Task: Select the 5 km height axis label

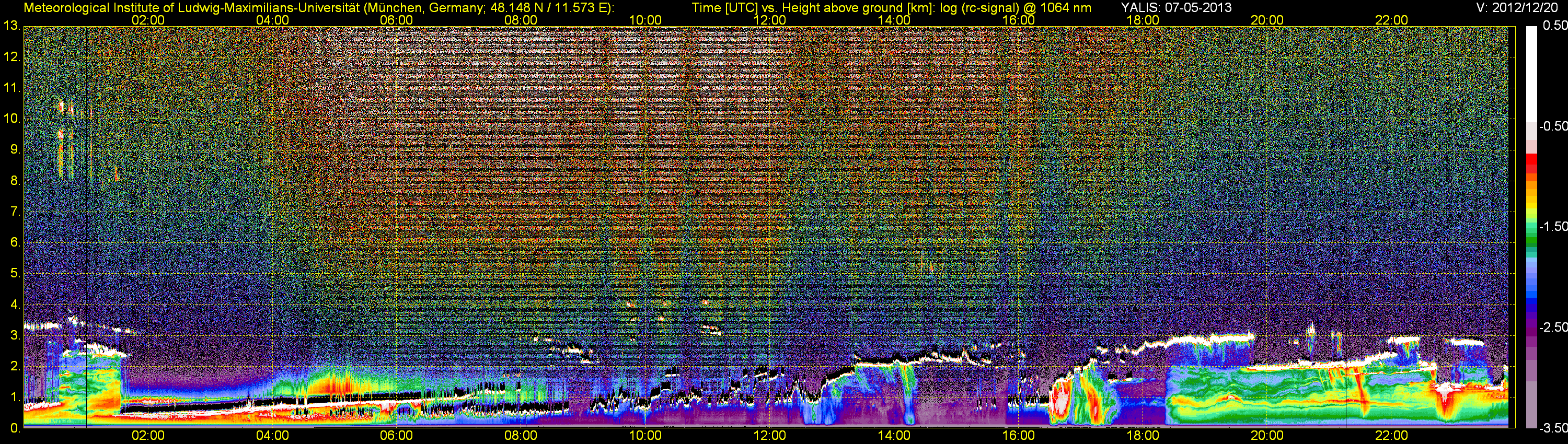Action: tap(15, 274)
